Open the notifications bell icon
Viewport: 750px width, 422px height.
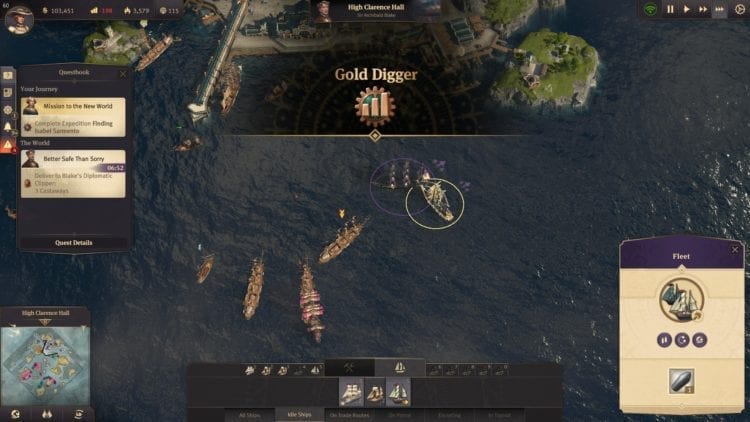8,127
